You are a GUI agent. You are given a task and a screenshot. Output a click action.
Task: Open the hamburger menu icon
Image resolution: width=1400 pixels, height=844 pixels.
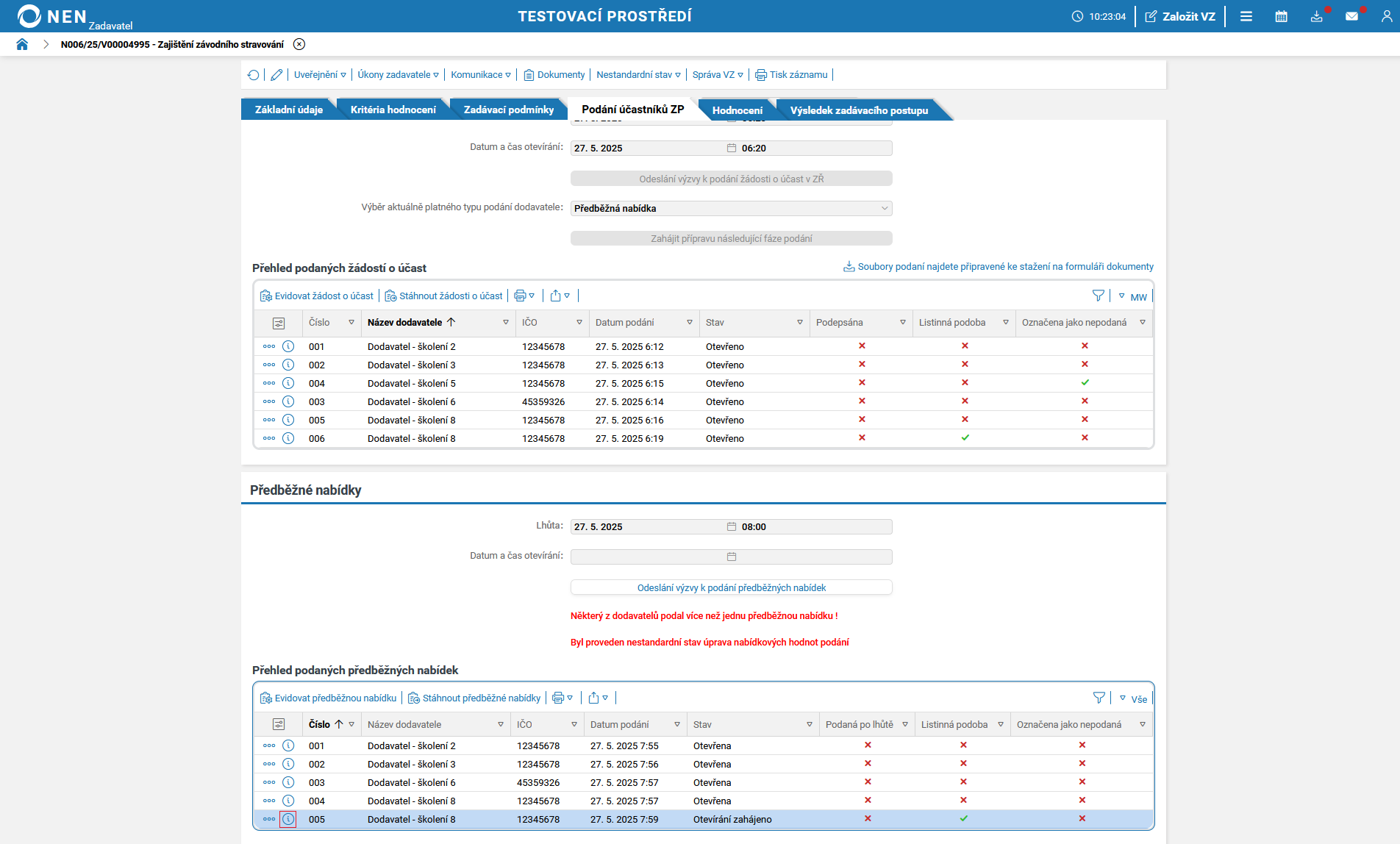(x=1246, y=16)
